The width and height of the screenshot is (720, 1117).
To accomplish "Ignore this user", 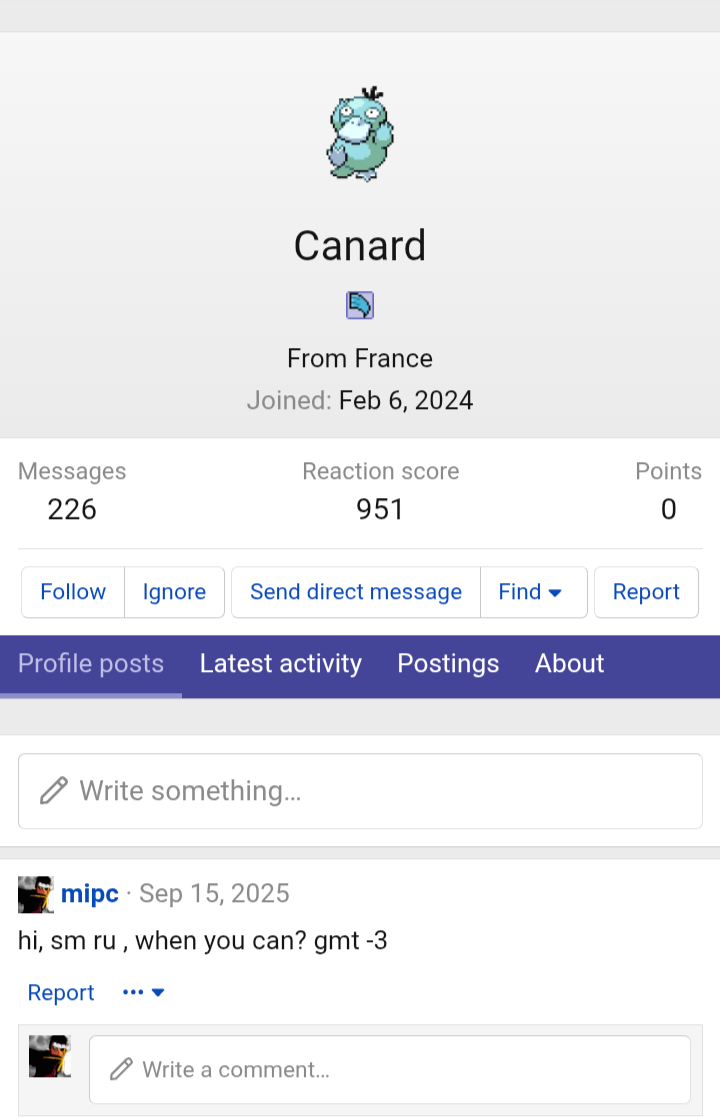I will coord(174,592).
